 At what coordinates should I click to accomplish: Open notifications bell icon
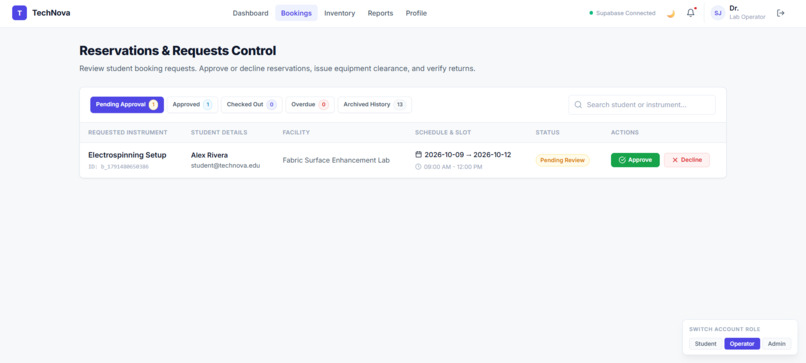point(690,13)
